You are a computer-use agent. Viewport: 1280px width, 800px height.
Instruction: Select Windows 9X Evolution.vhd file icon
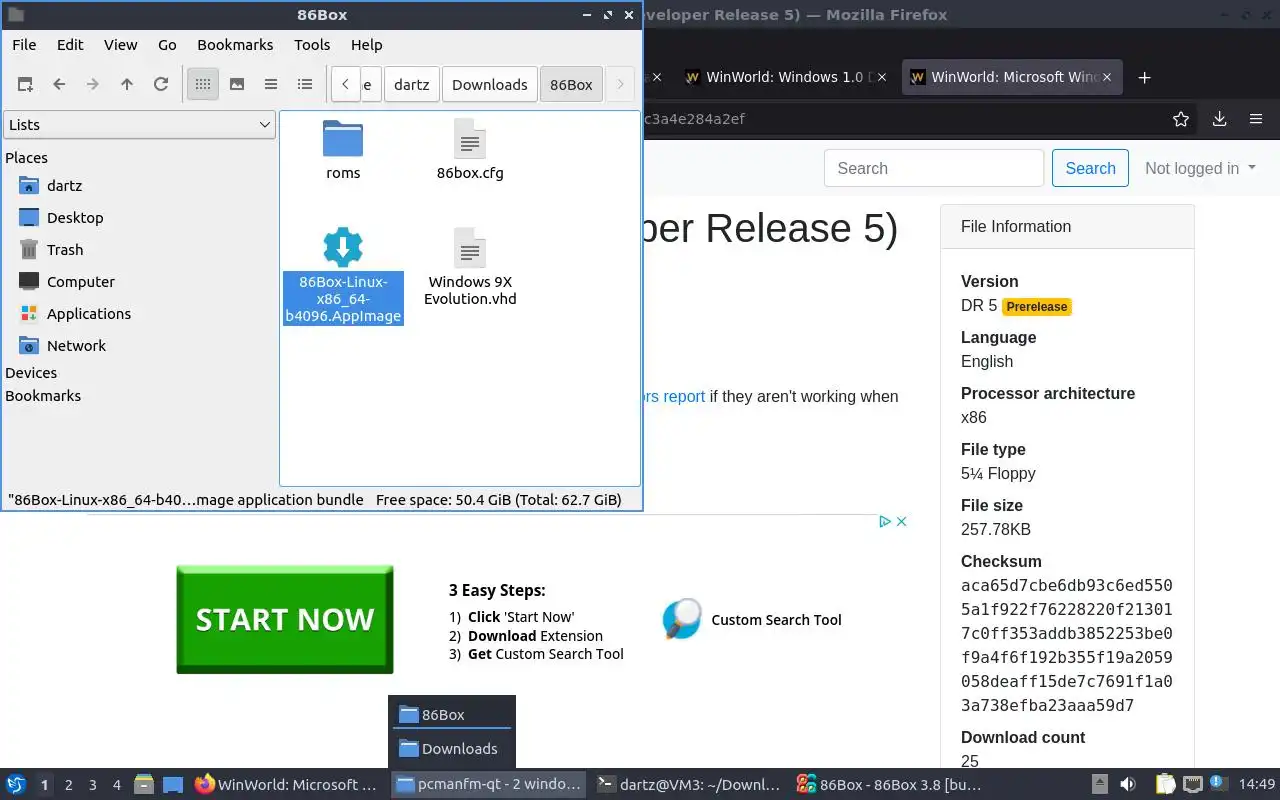coord(470,247)
